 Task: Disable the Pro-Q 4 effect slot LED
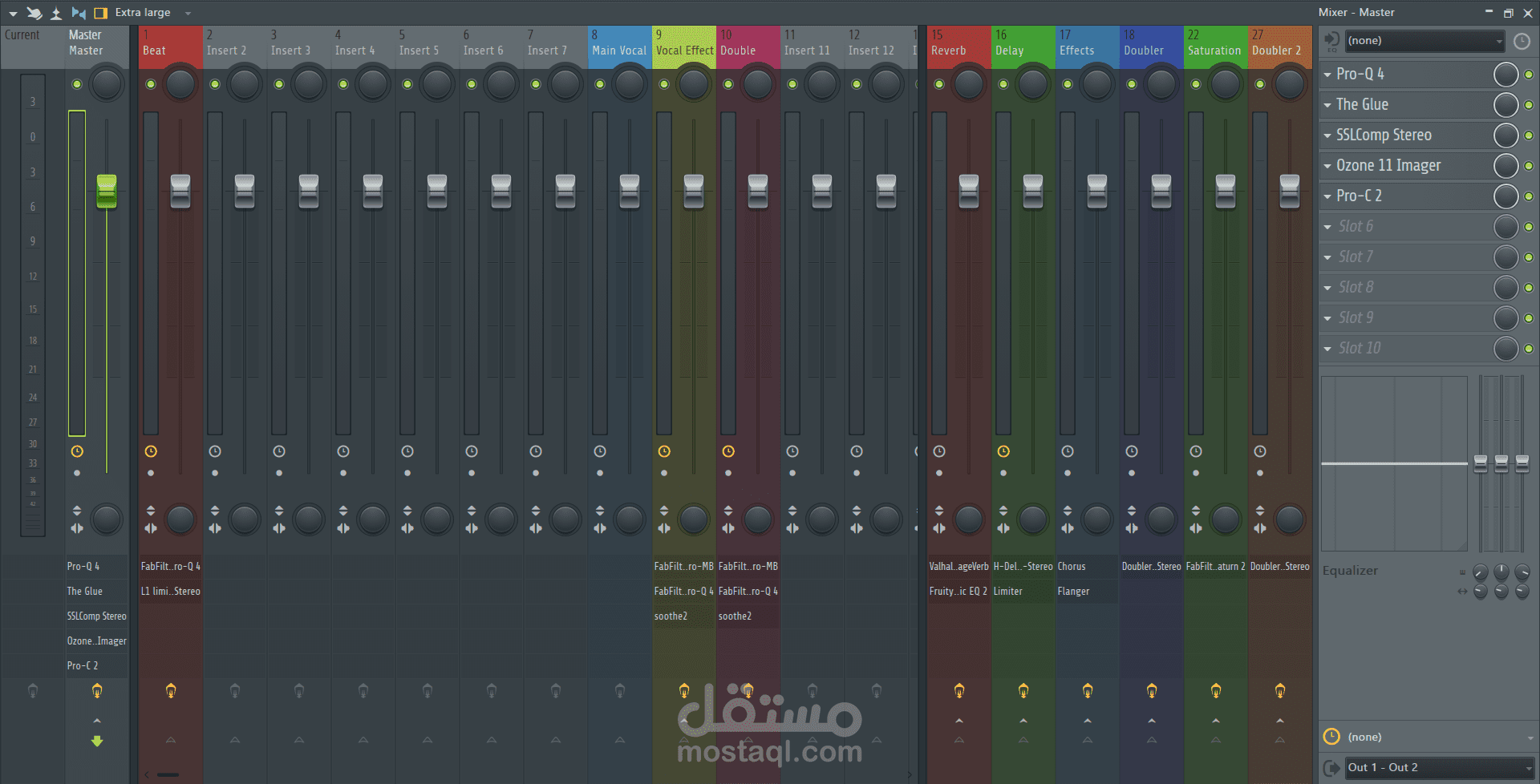(x=1529, y=75)
